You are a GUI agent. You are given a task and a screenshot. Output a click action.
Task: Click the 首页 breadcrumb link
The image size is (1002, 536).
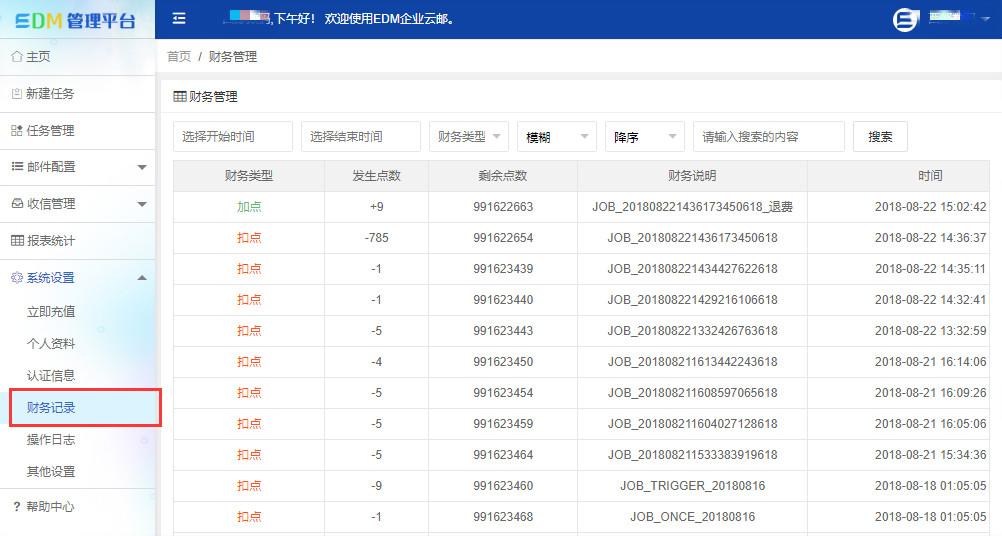179,57
